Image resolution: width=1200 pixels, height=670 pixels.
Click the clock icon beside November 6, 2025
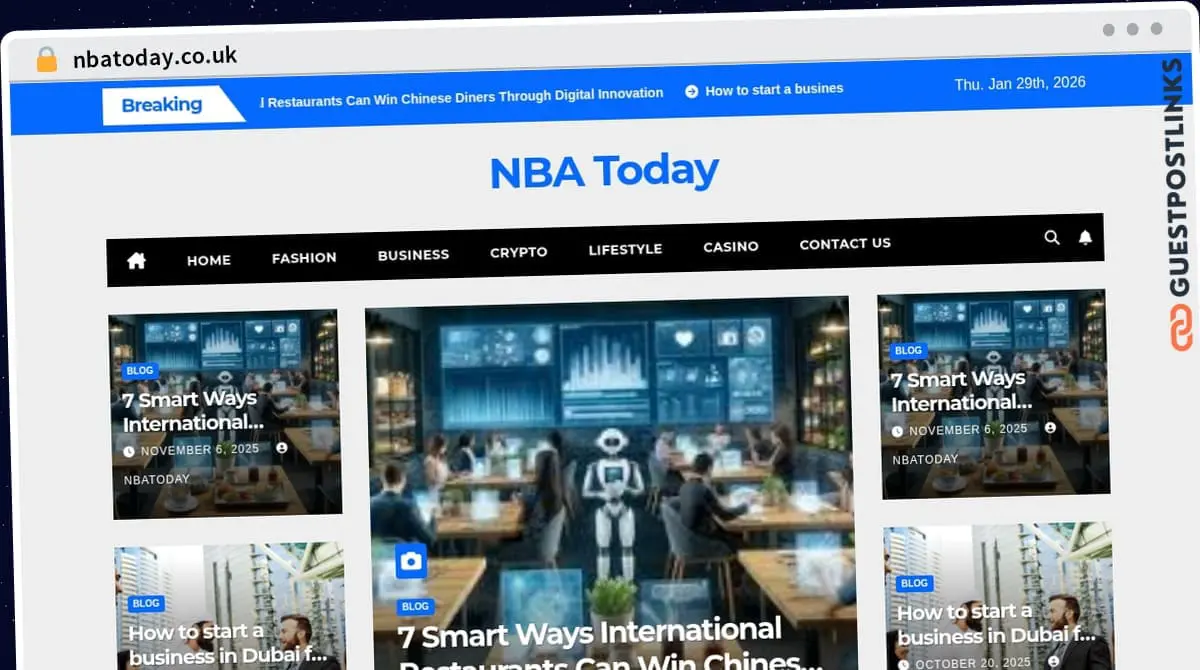[x=131, y=449]
